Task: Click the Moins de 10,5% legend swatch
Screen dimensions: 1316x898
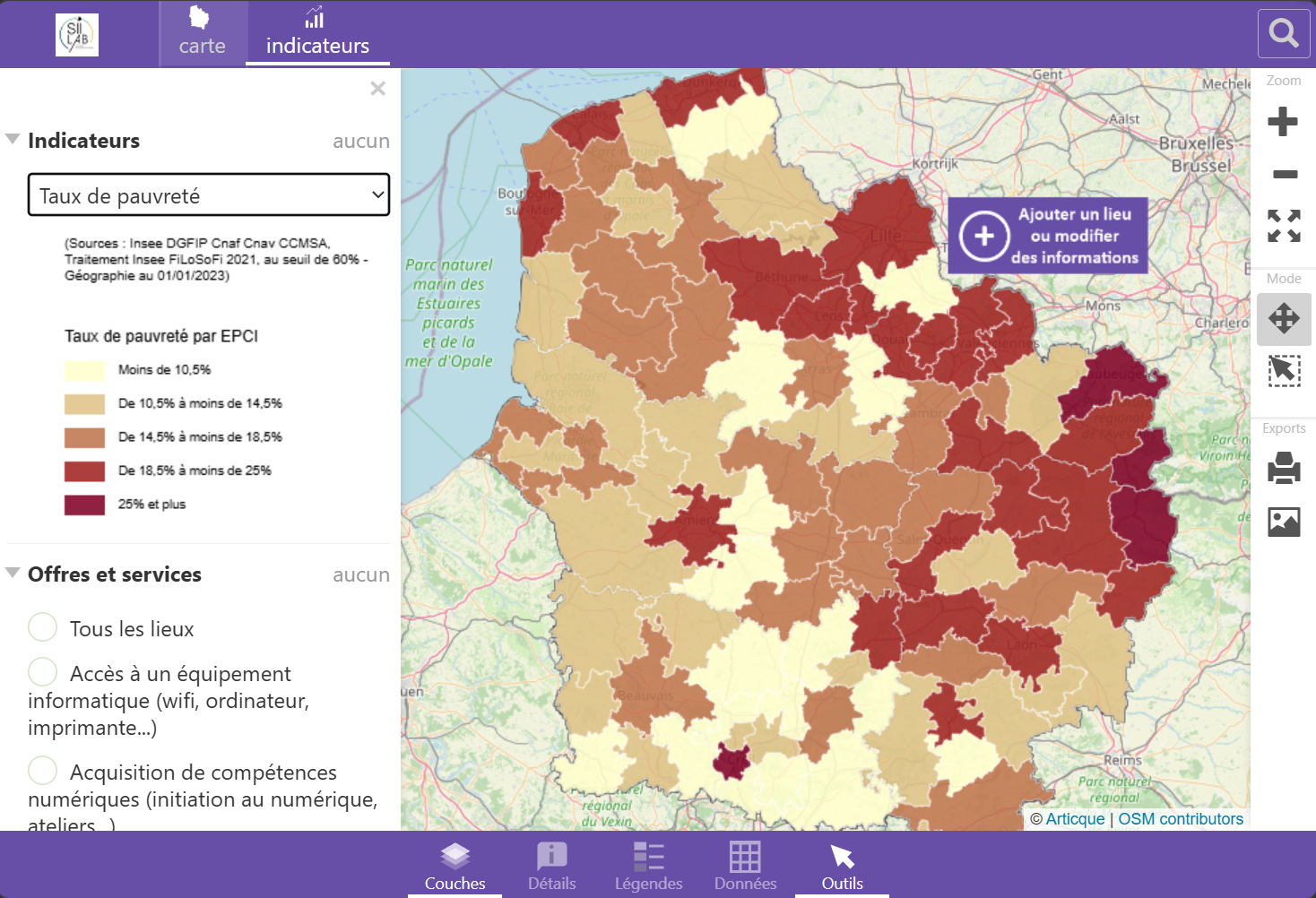Action: [x=84, y=370]
